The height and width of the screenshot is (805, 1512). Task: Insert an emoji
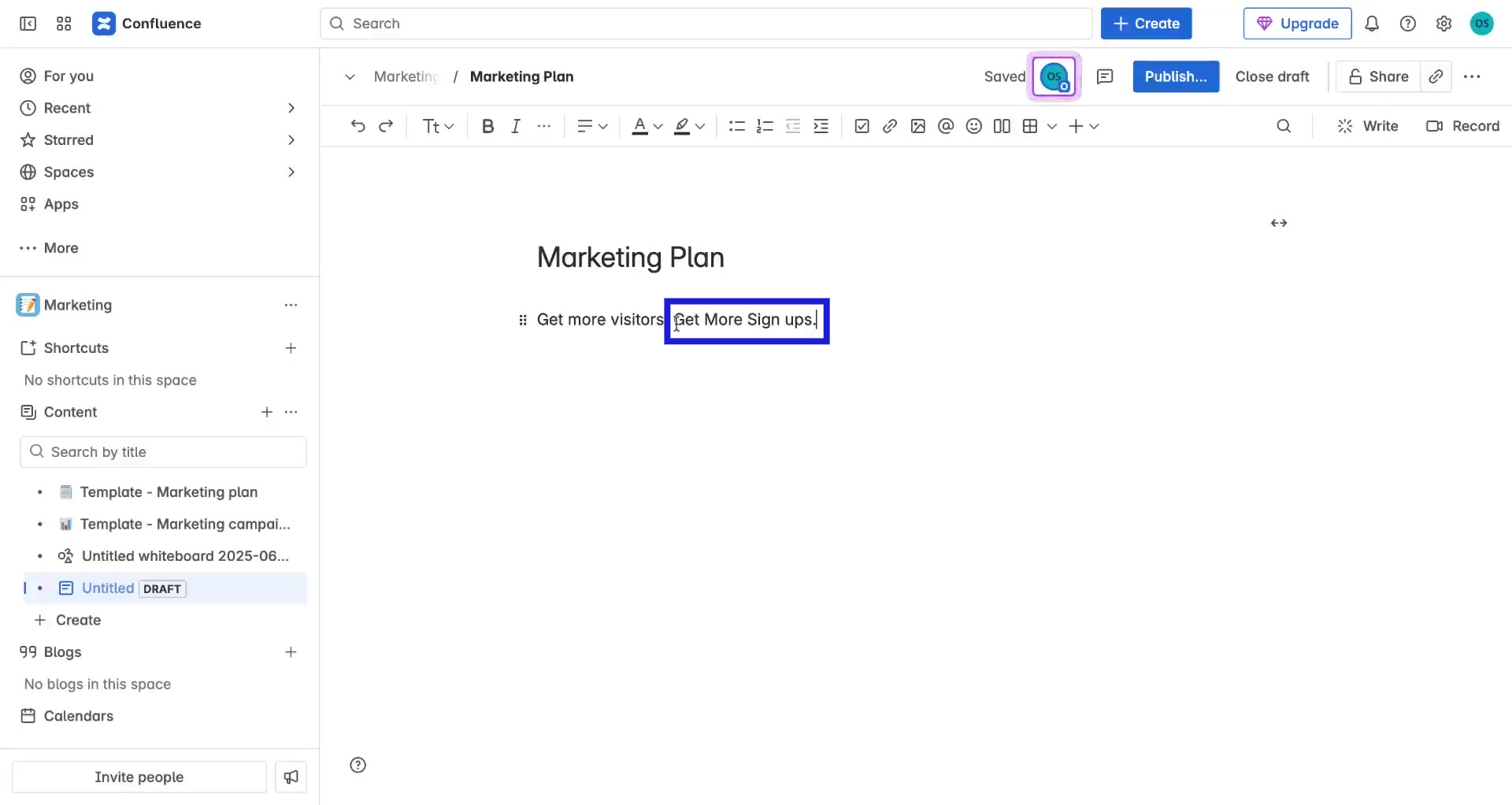(x=974, y=126)
